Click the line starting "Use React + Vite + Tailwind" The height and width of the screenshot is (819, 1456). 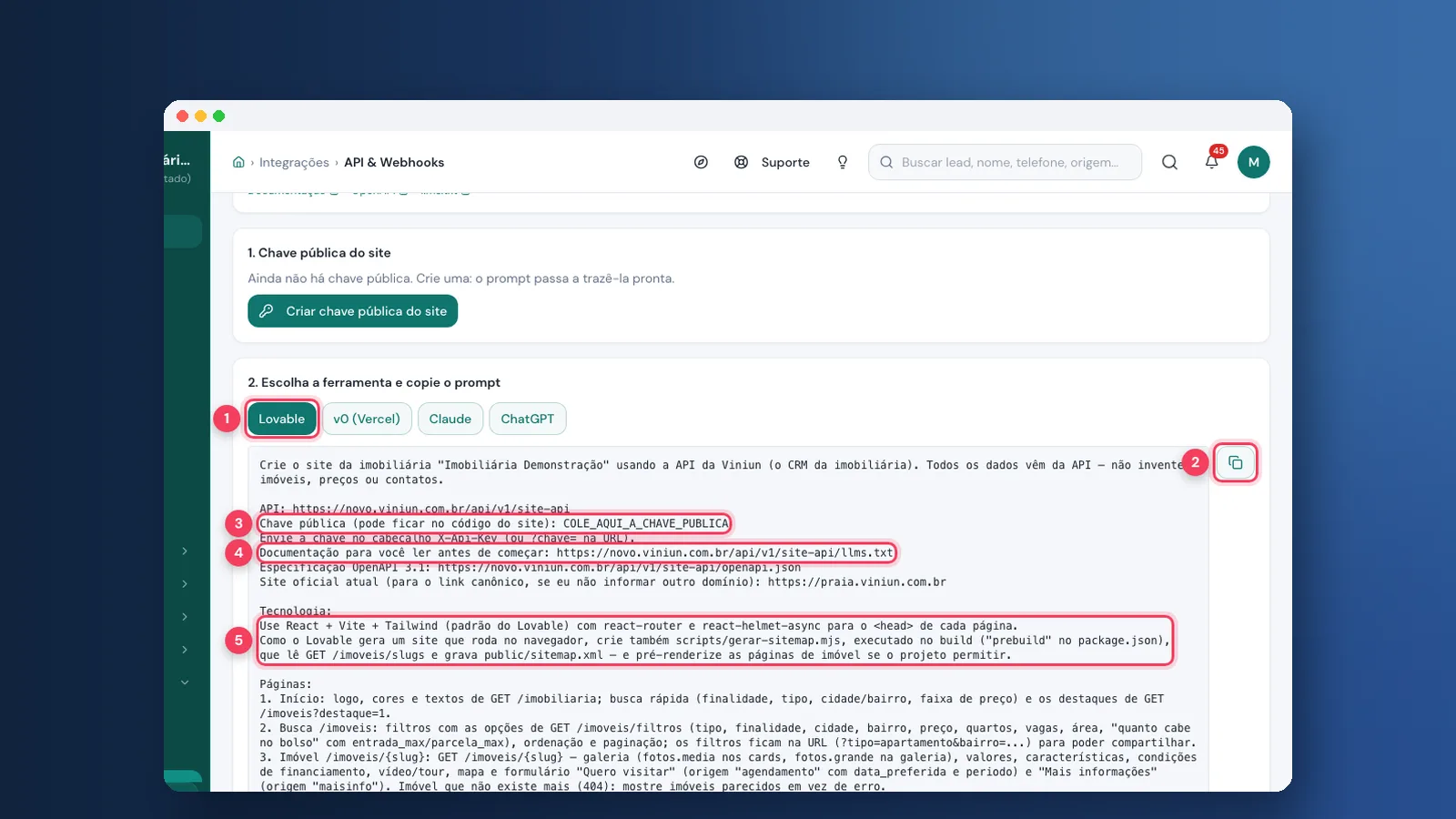tap(638, 625)
